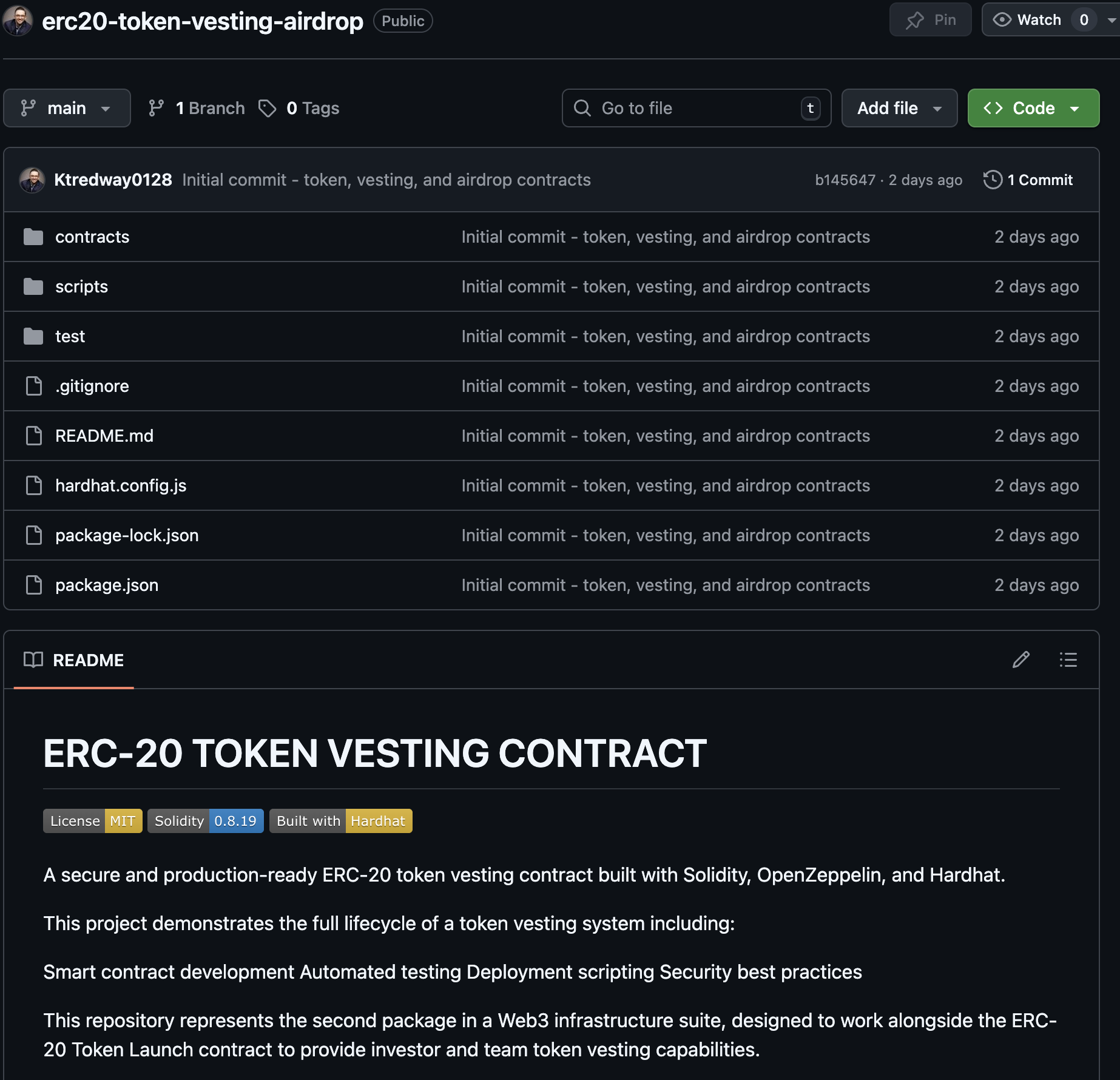Open the contracts folder icon

[x=33, y=237]
